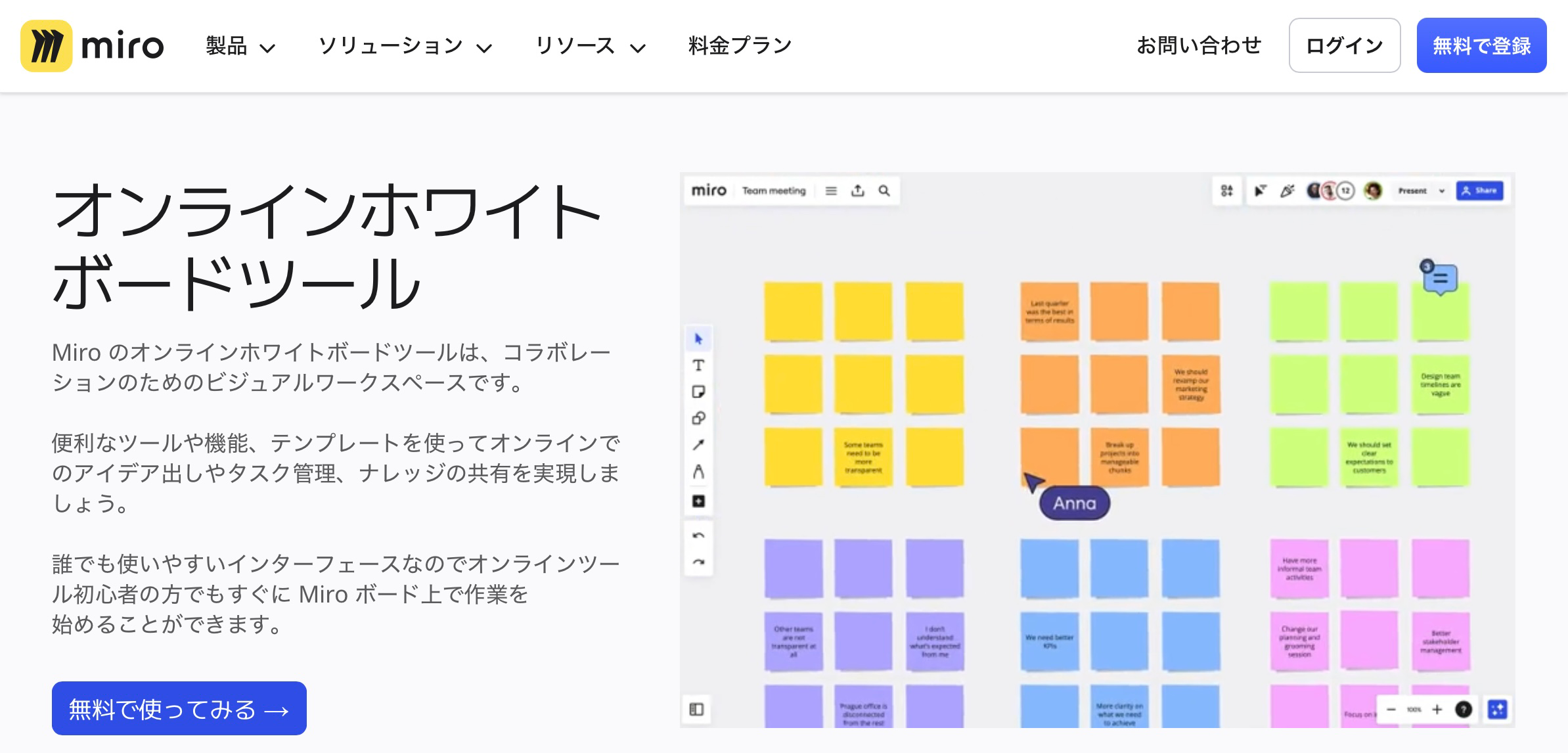Select the sticky note tool icon
The image size is (1568, 753).
[x=698, y=392]
